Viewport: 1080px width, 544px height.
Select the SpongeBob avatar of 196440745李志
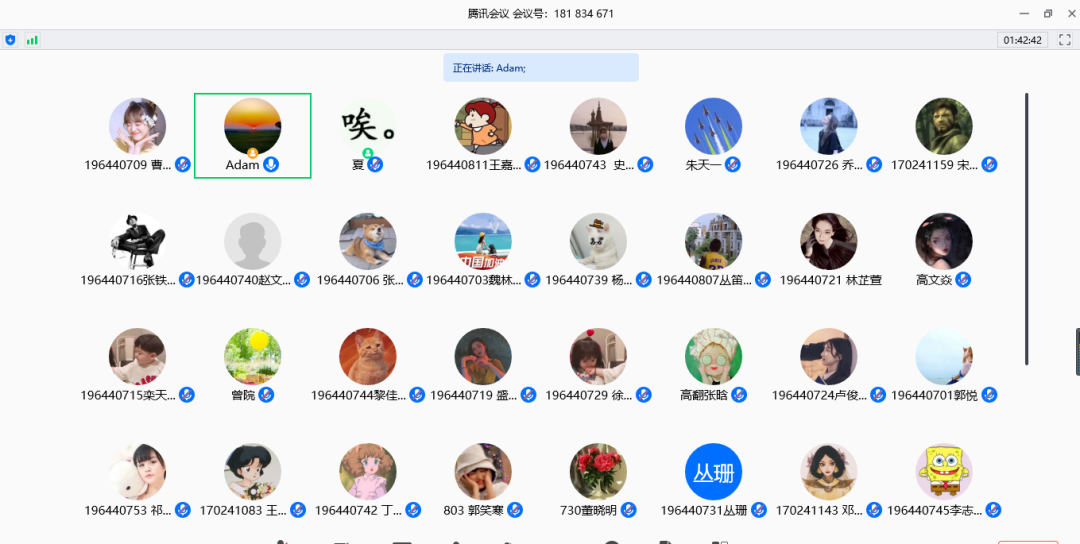coord(944,472)
